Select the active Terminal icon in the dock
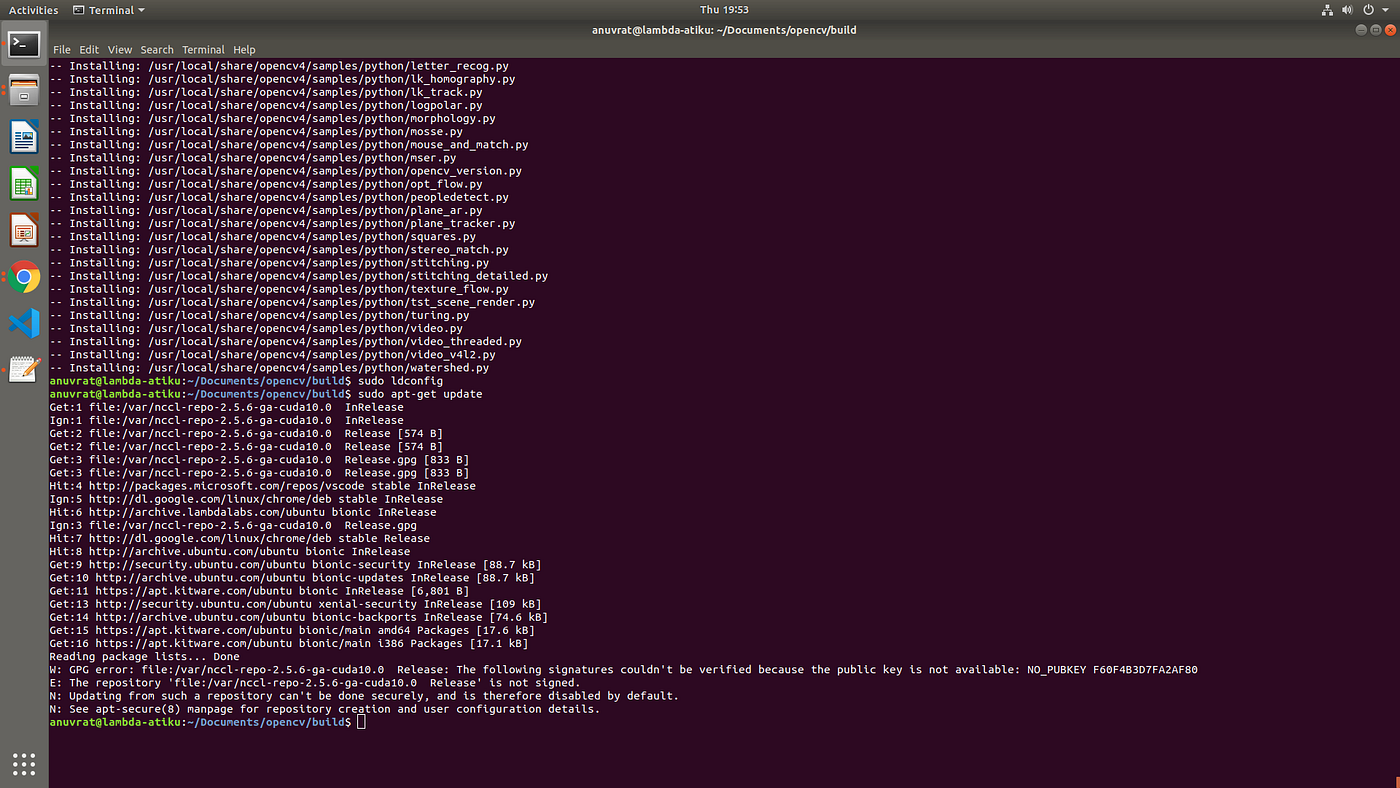The height and width of the screenshot is (788, 1400). pyautogui.click(x=23, y=44)
